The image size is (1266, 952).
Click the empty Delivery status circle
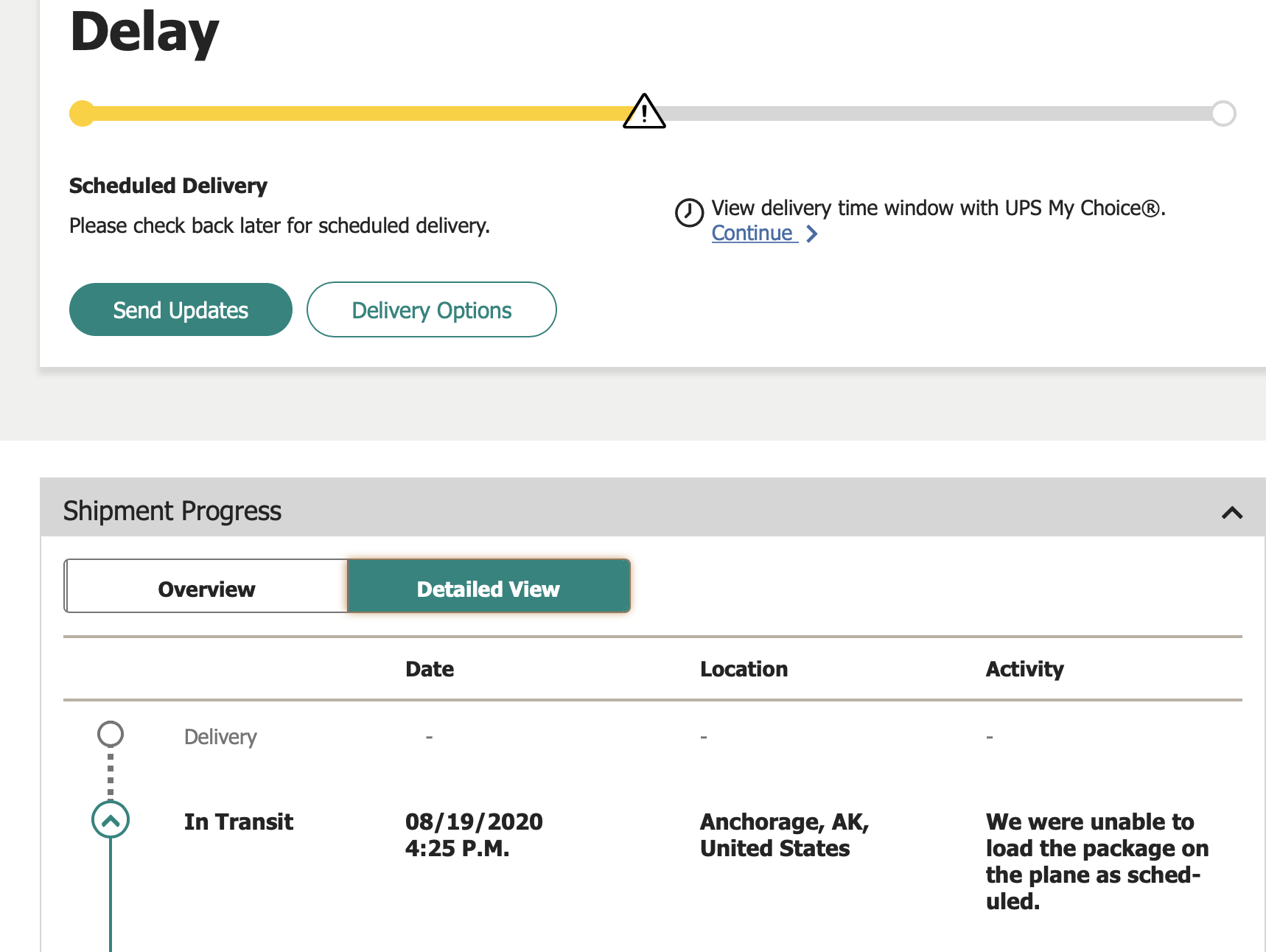pos(111,734)
